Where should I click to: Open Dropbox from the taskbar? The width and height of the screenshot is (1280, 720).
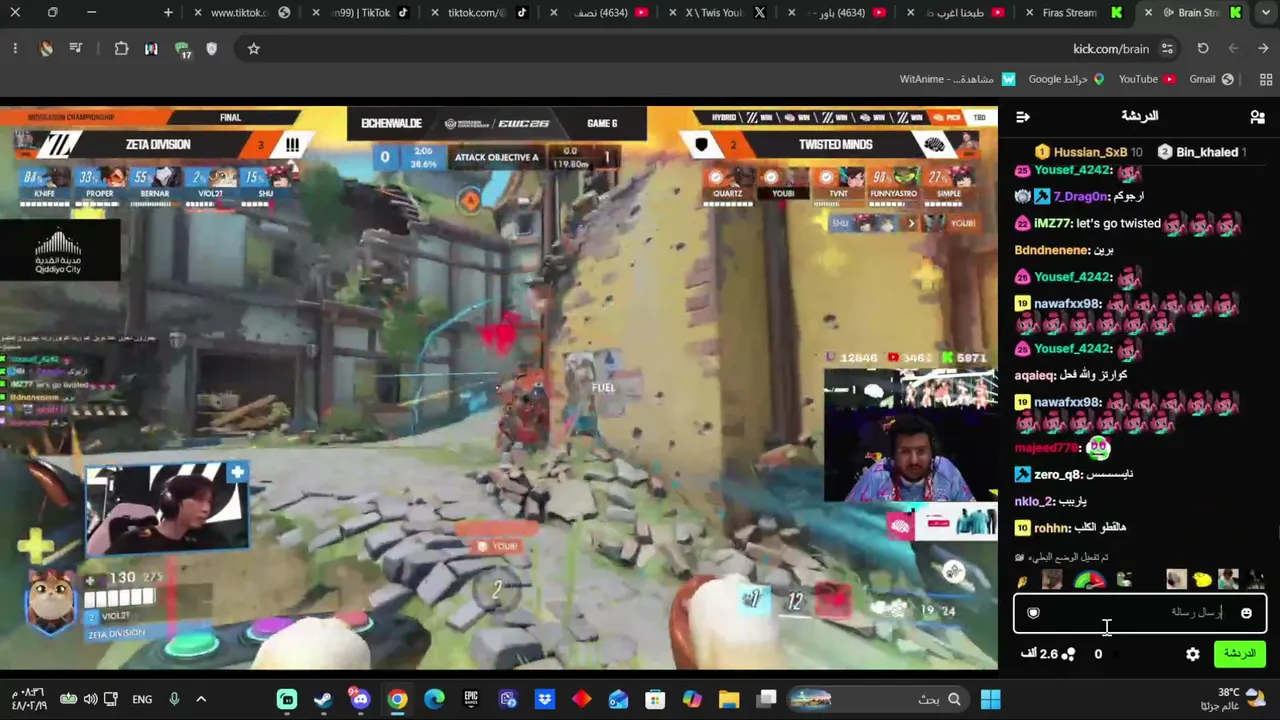[545, 699]
